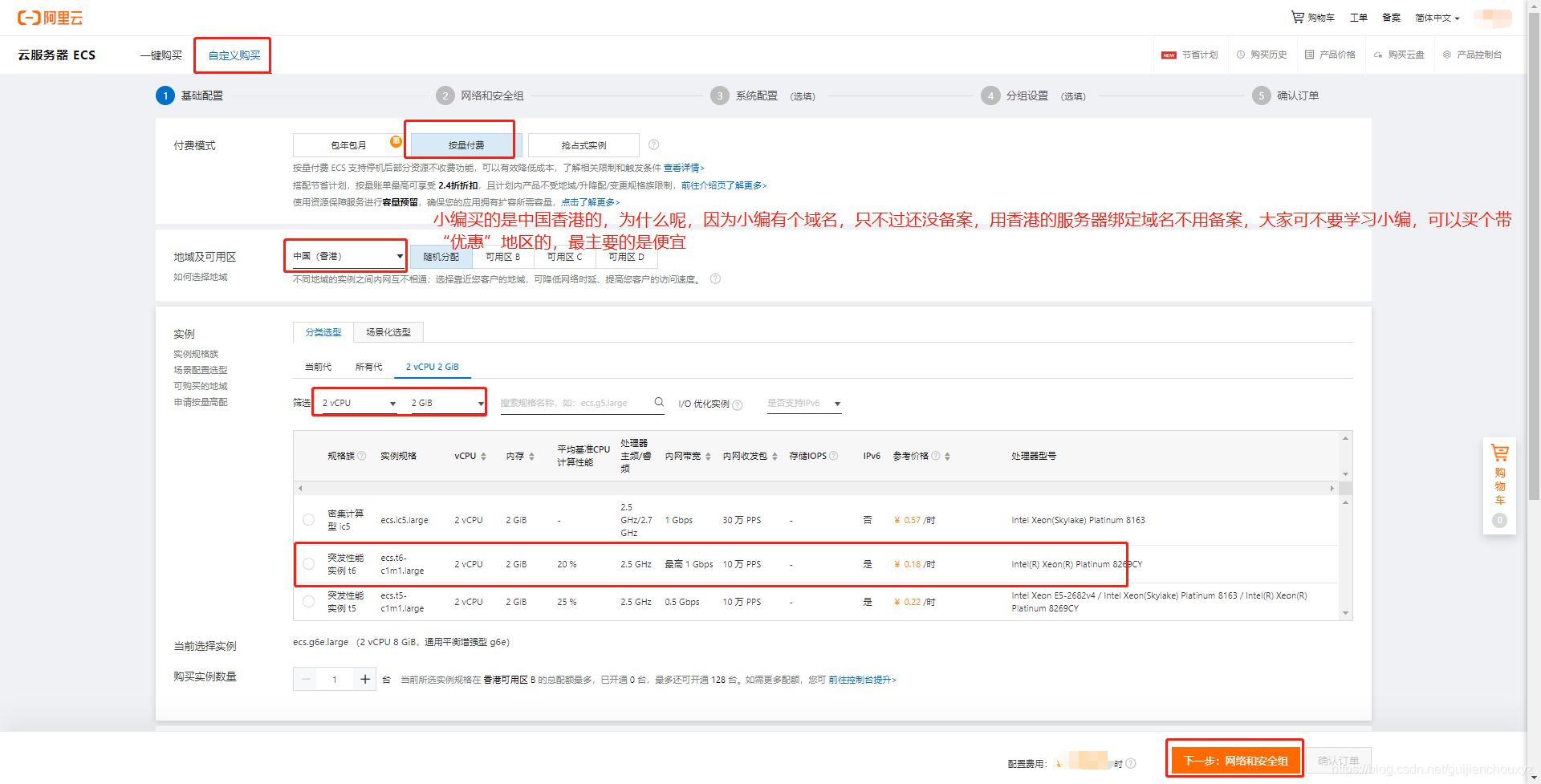Click help icon after region description text
Image resolution: width=1541 pixels, height=784 pixels.
715,278
